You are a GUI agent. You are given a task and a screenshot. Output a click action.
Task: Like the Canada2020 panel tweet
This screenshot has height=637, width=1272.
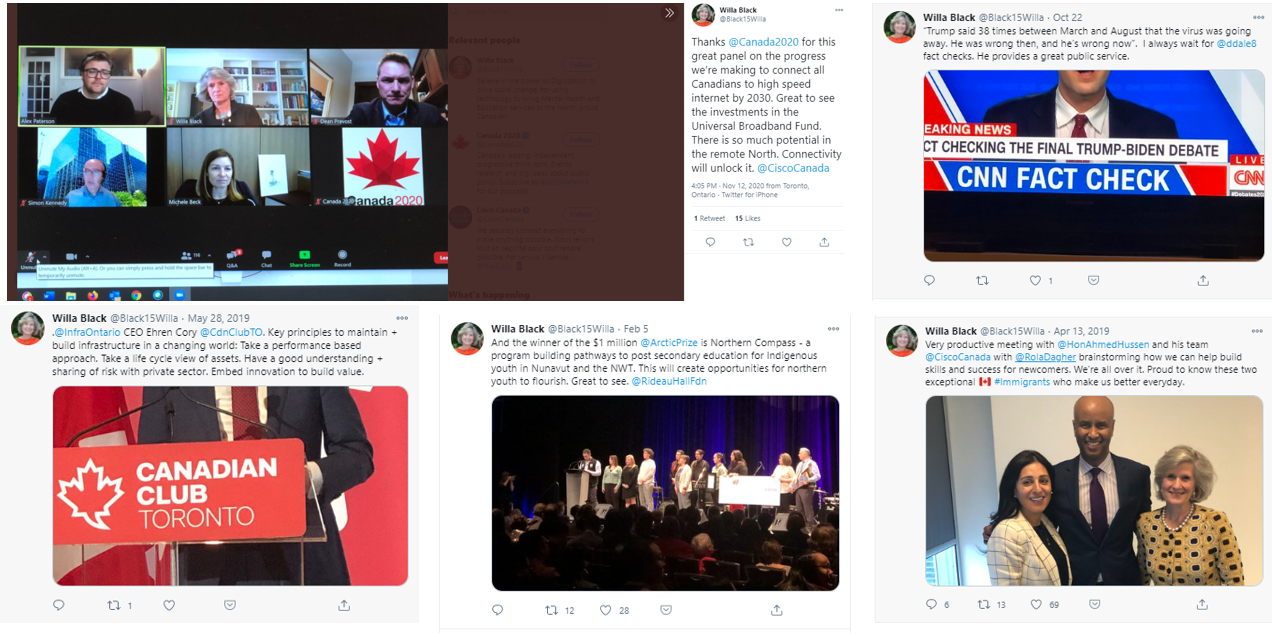coord(786,242)
